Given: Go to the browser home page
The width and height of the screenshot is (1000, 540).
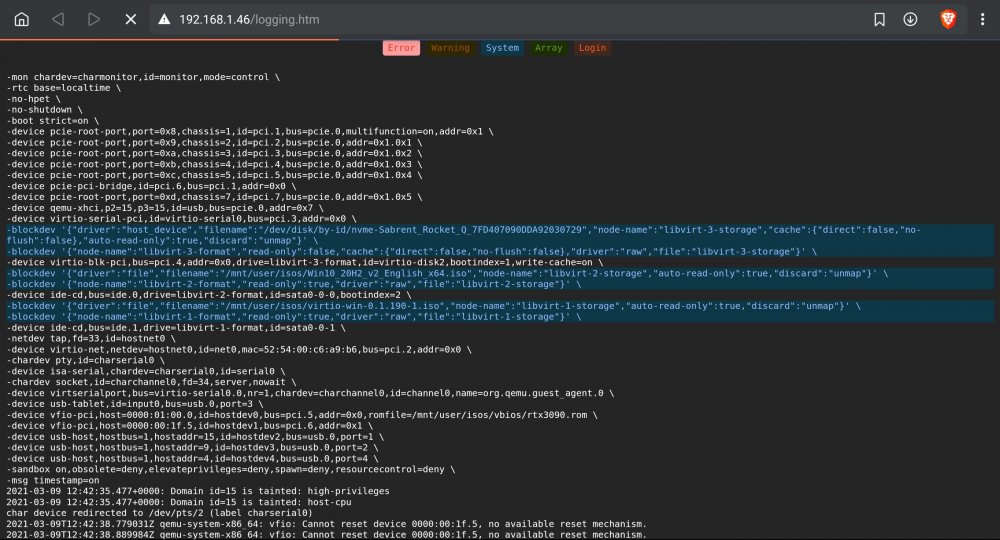Looking at the screenshot, I should coord(22,19).
